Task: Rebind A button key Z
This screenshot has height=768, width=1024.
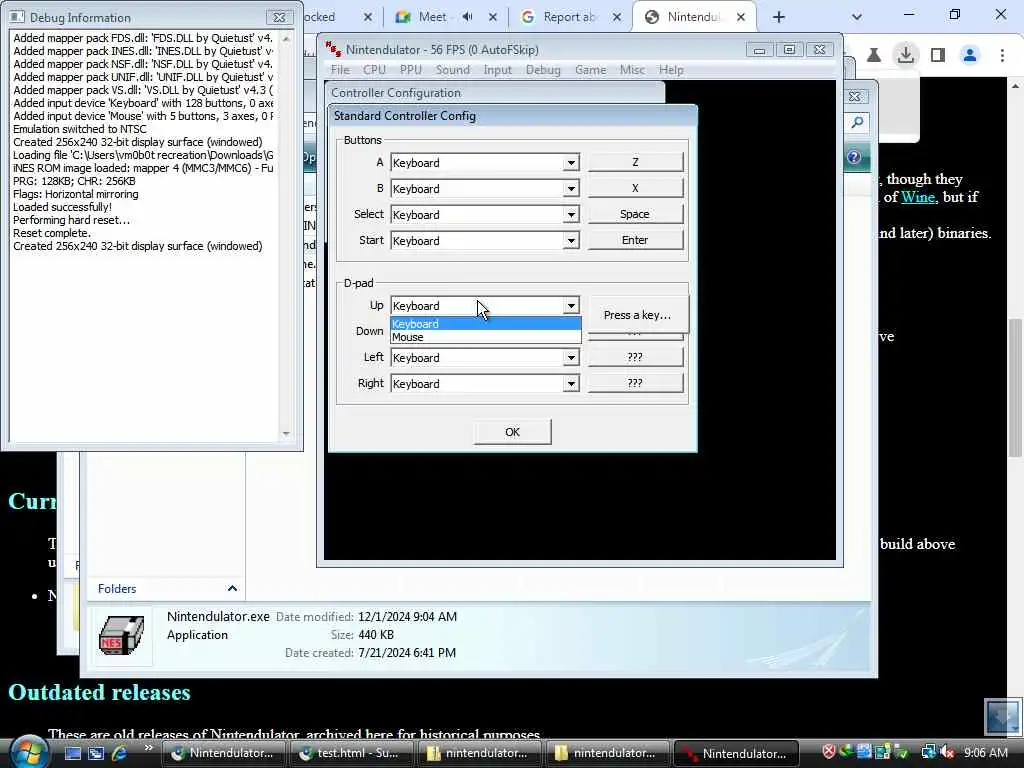Action: pos(635,162)
